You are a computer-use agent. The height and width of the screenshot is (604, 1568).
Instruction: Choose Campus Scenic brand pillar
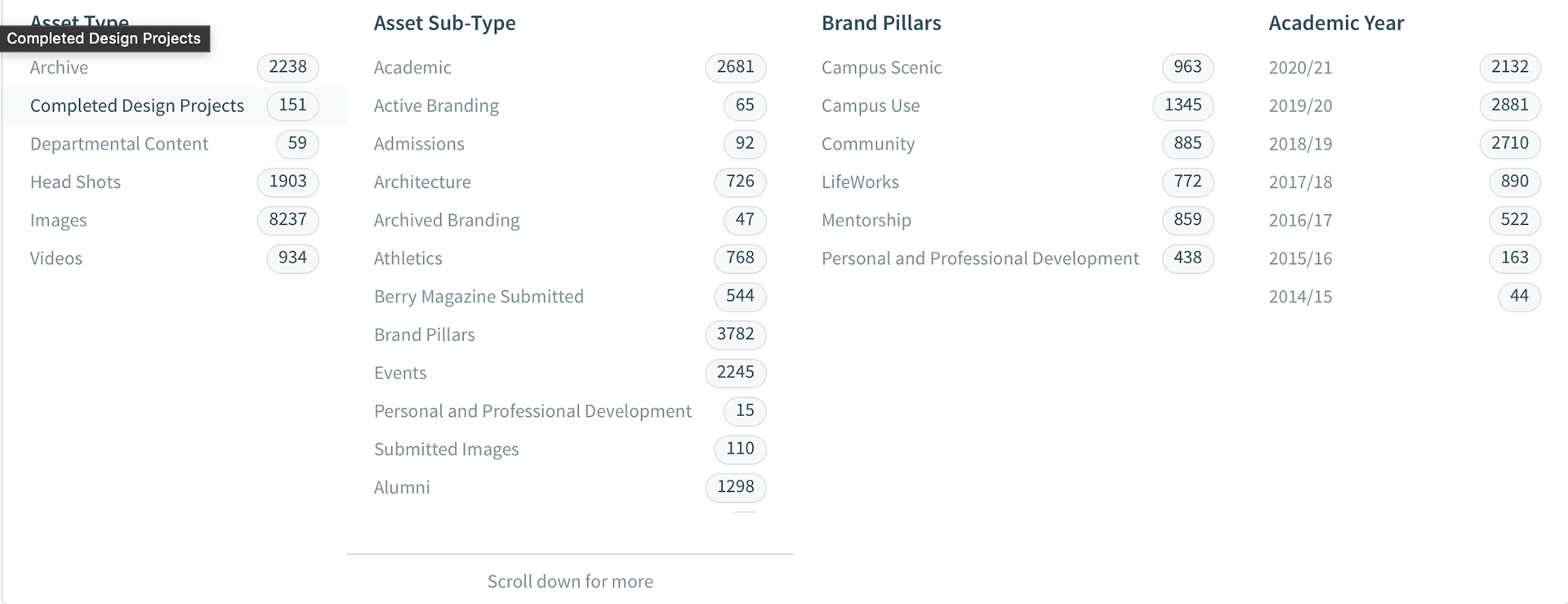1018,68
